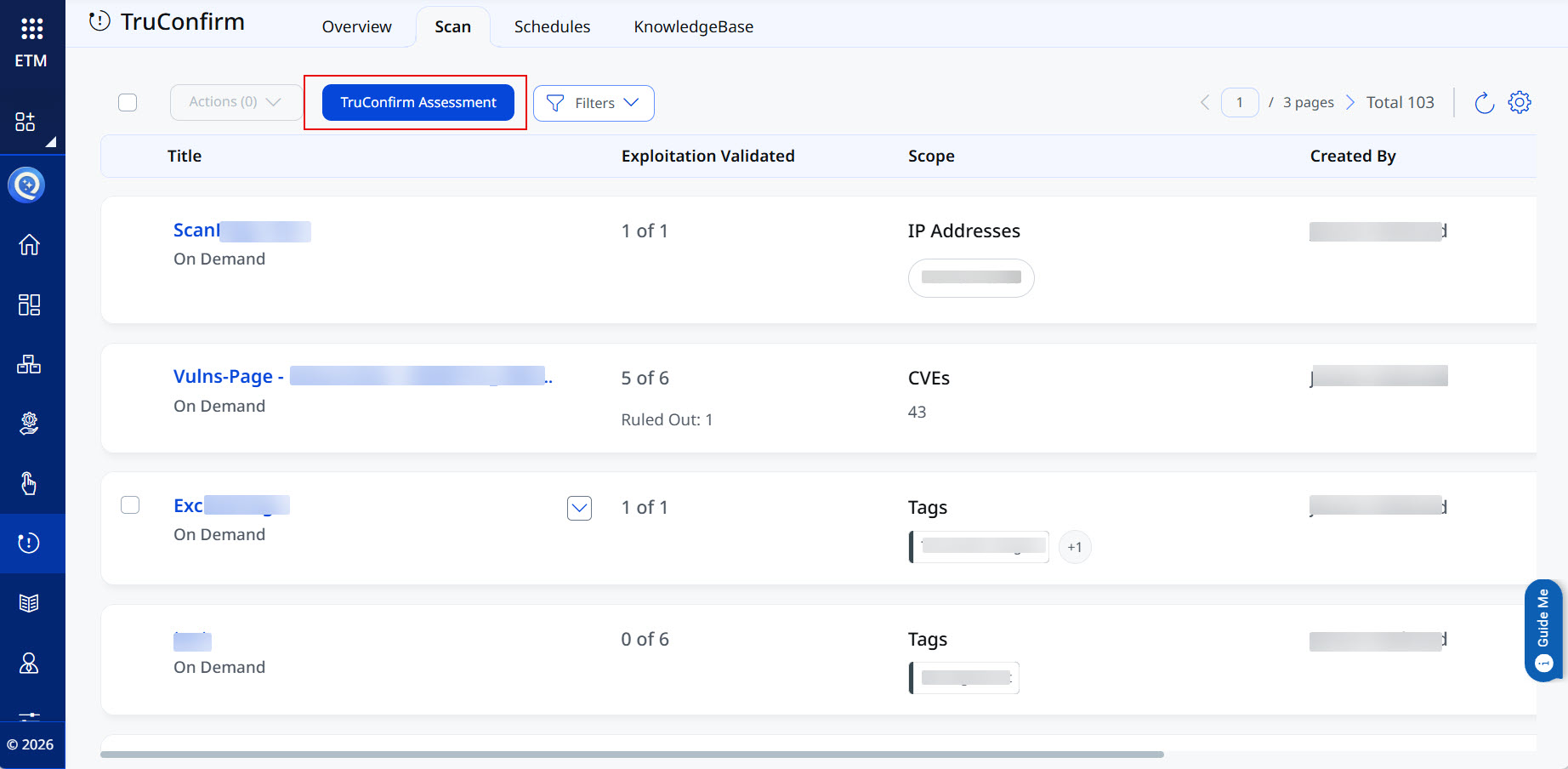Toggle the select-all checkbox
This screenshot has height=769, width=1568.
coord(128,102)
